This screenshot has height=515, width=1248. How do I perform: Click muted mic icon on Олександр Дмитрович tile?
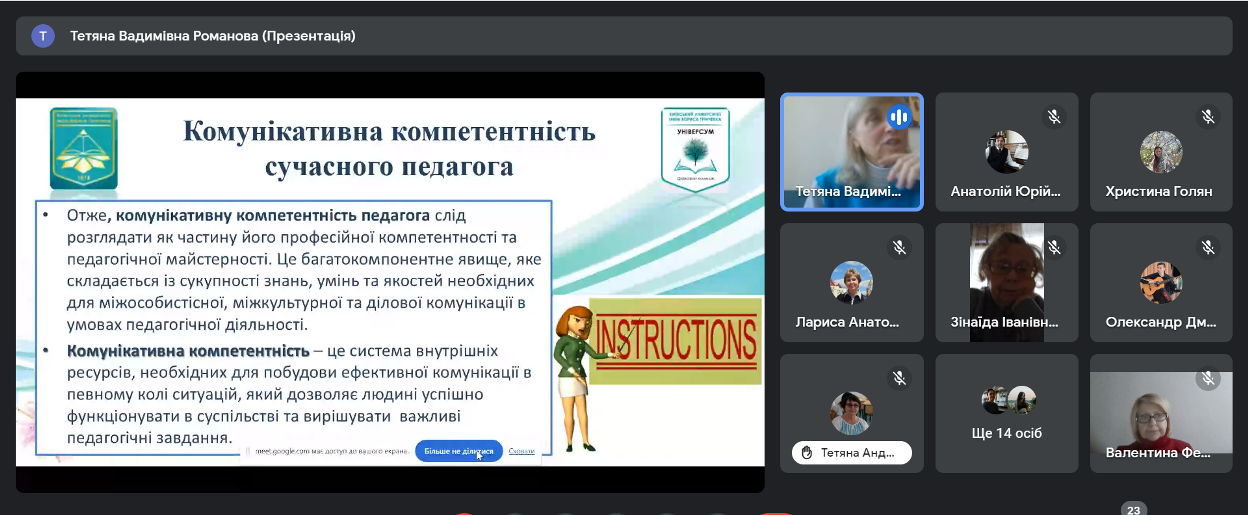pyautogui.click(x=1208, y=247)
